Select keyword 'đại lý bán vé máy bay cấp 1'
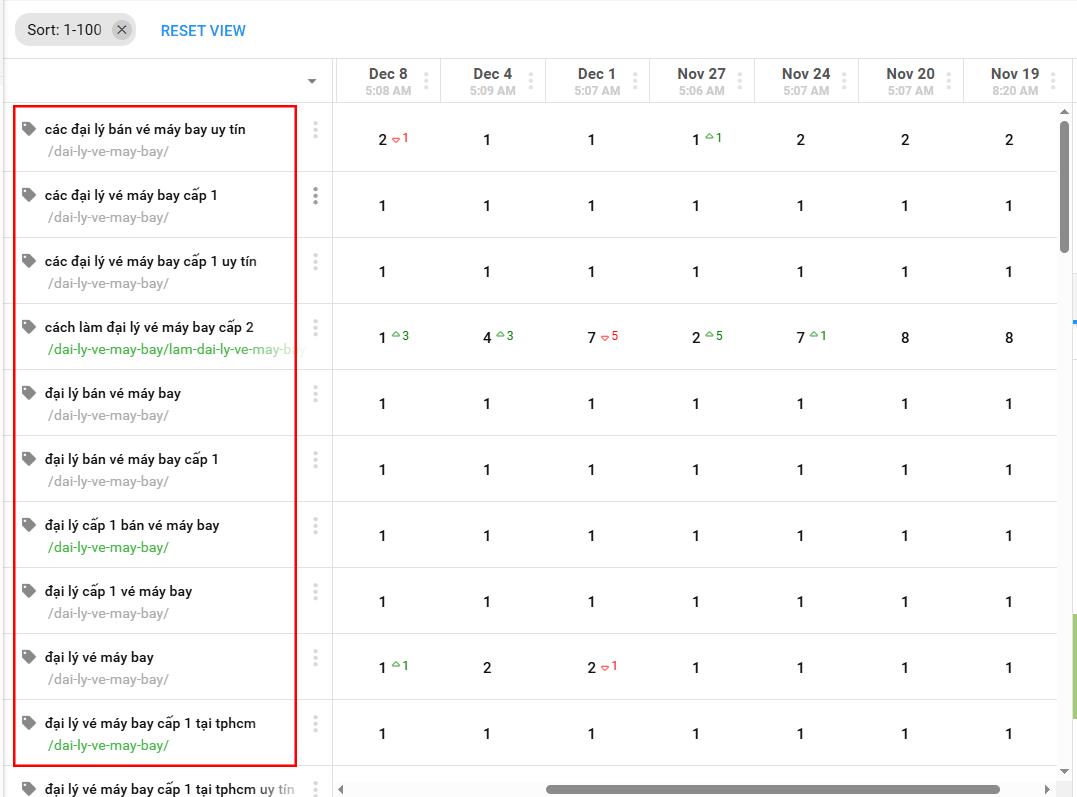The image size is (1077, 797). pos(131,459)
